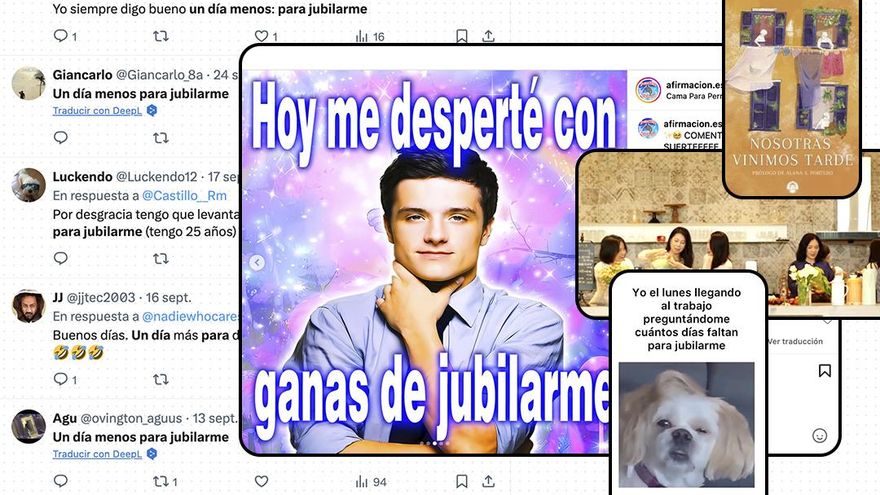
Task: Save Instagram post with bookmark icon
Action: pos(824,370)
